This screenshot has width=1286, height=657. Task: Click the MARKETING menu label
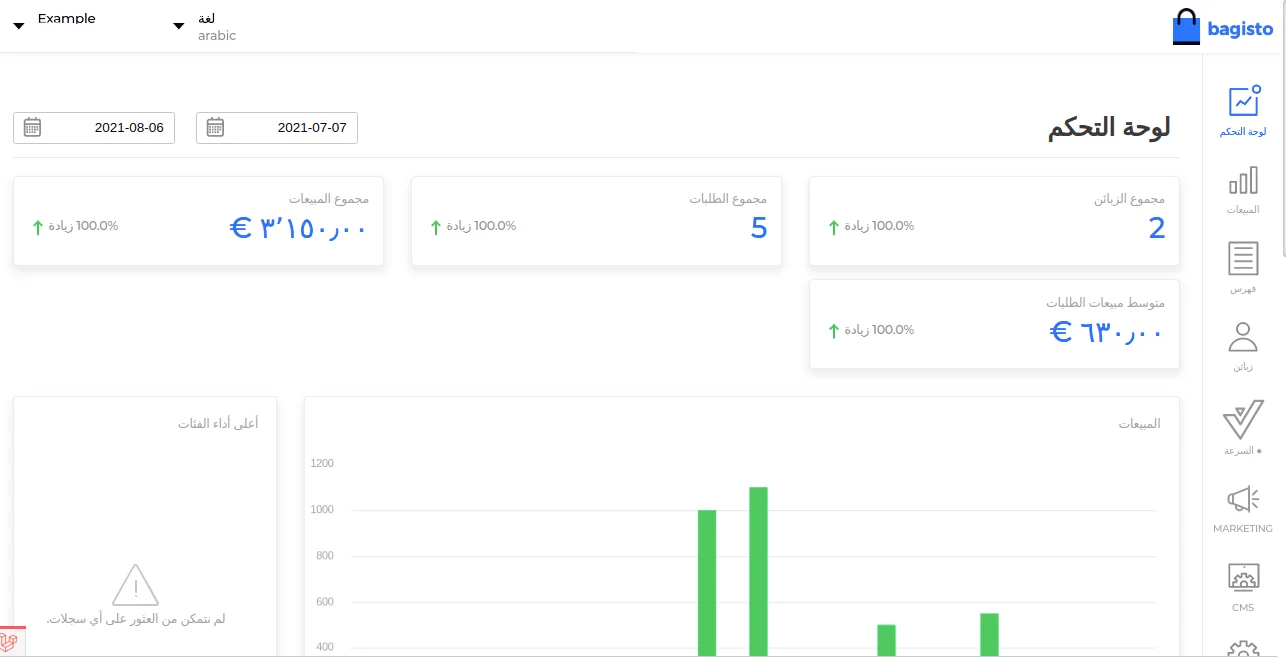point(1243,529)
